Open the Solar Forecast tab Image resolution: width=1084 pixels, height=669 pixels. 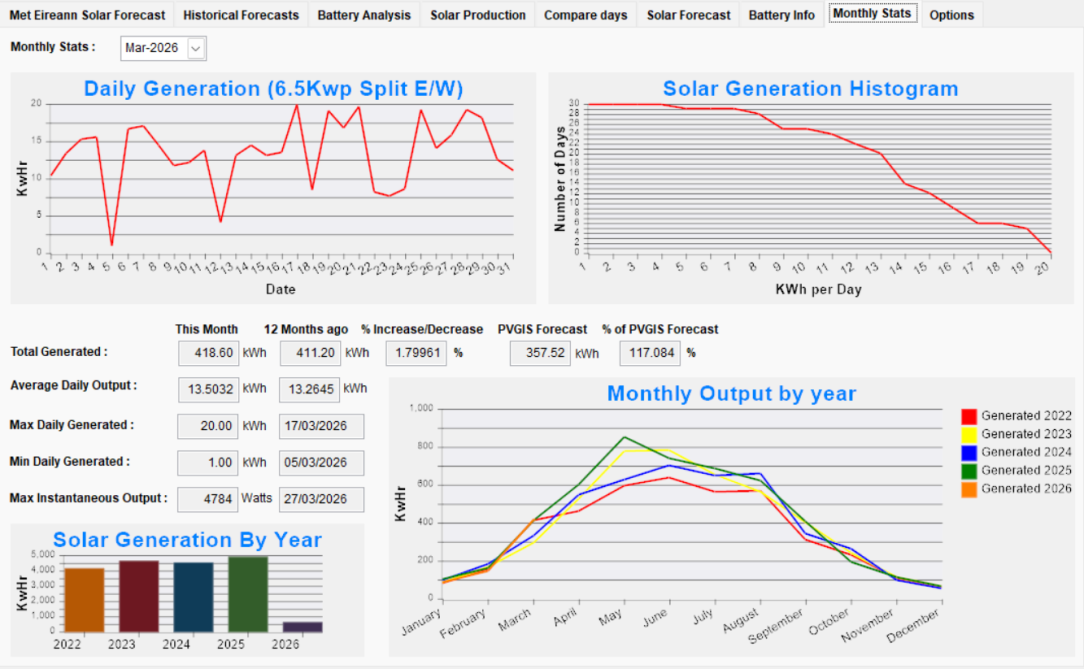click(x=688, y=15)
